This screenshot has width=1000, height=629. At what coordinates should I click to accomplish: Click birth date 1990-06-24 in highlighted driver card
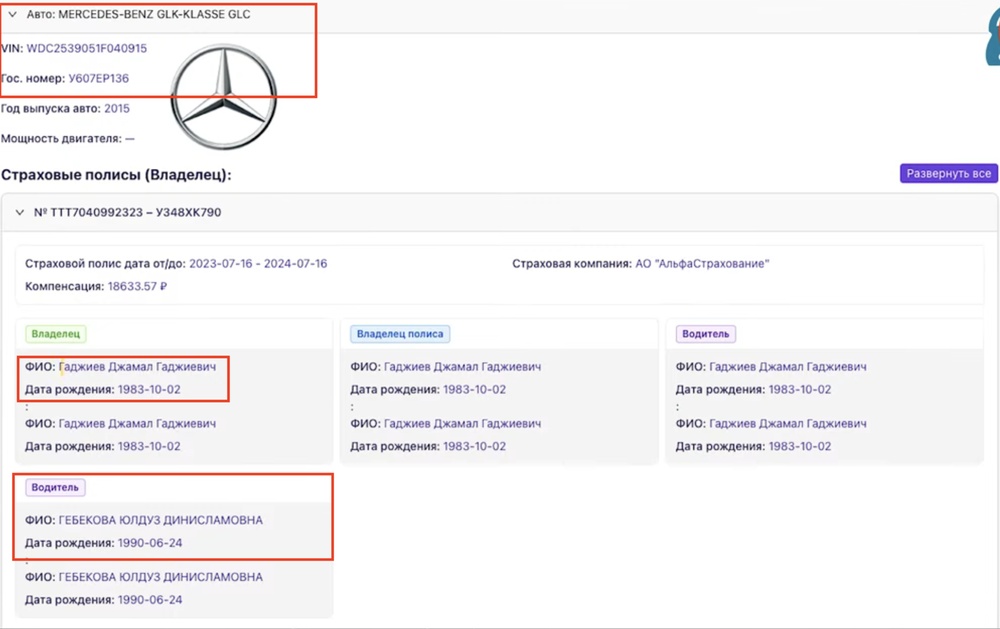pos(150,543)
